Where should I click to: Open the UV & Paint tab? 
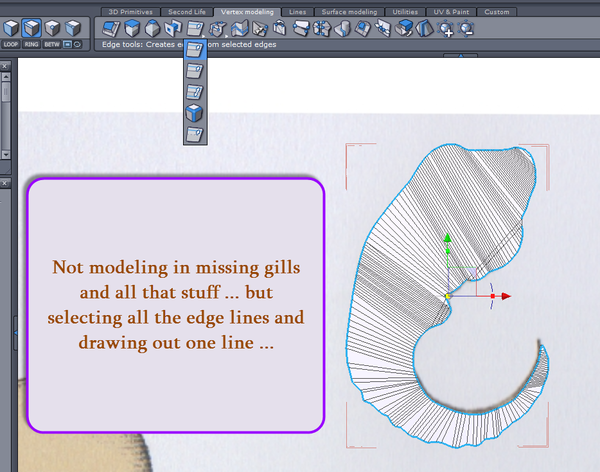(x=451, y=12)
